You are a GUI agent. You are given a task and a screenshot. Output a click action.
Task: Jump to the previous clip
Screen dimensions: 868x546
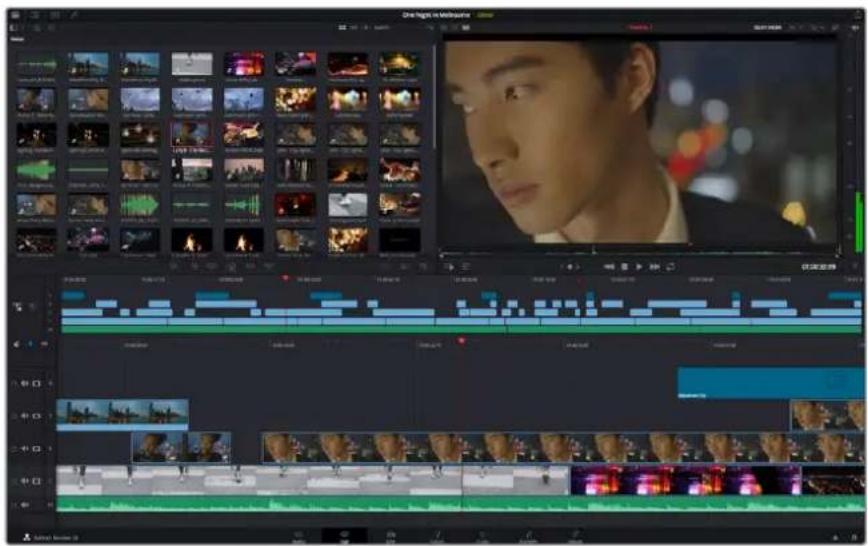[x=609, y=267]
